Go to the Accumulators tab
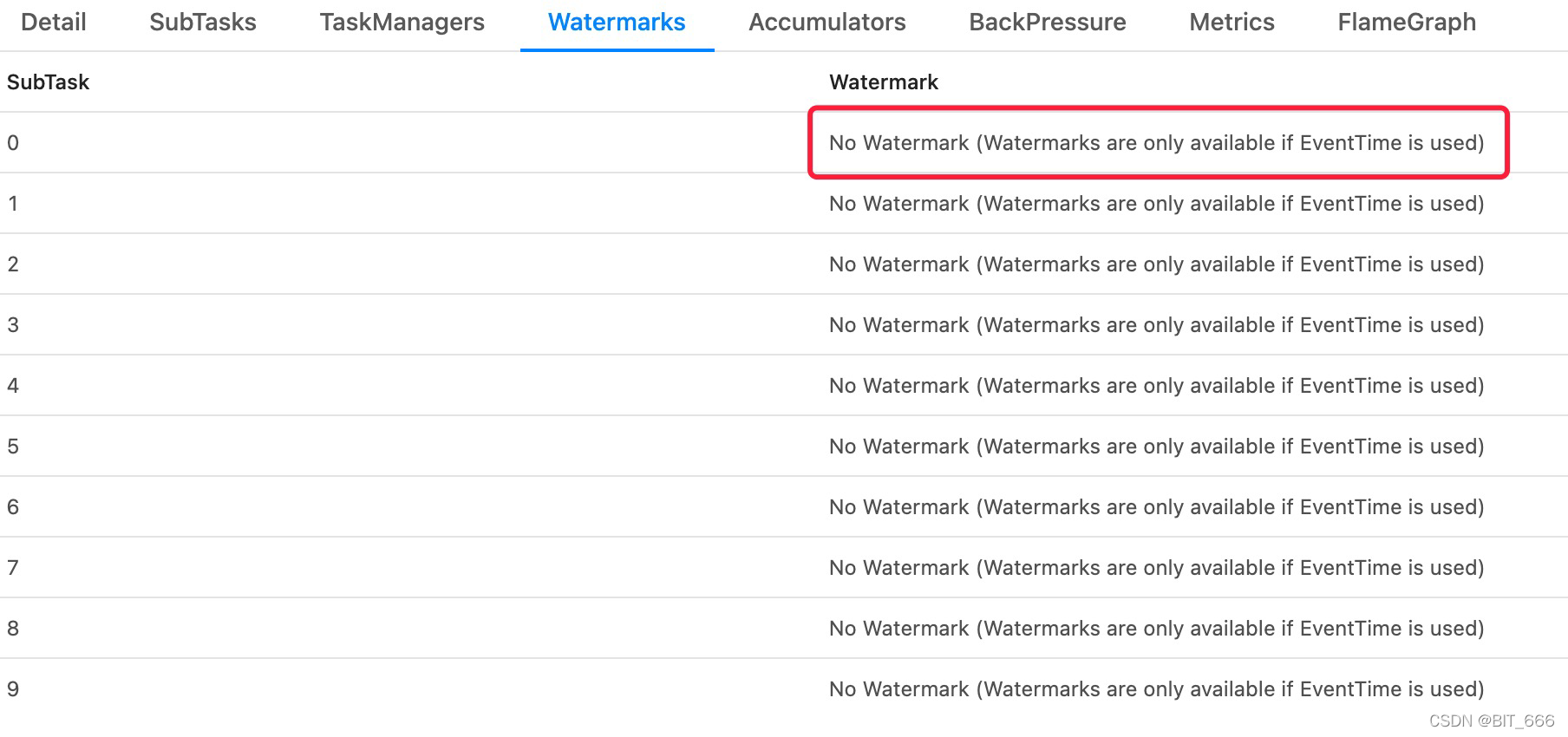1568x737 pixels. click(x=826, y=23)
